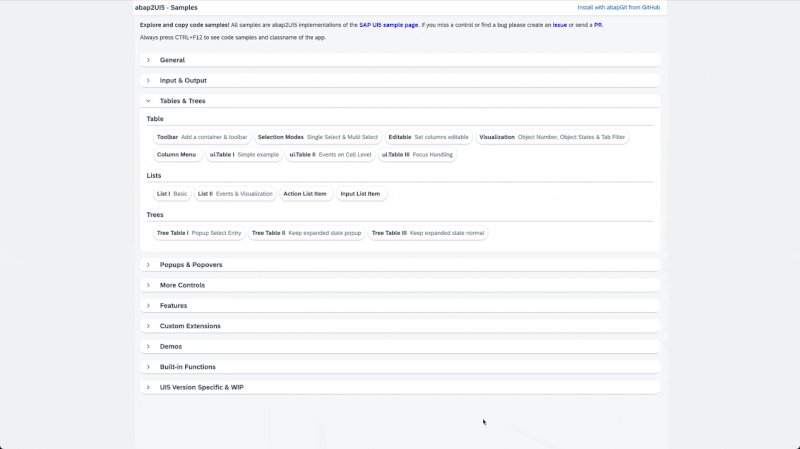The image size is (800, 449).
Task: Open List II Events & Visualization sample
Action: coord(235,194)
